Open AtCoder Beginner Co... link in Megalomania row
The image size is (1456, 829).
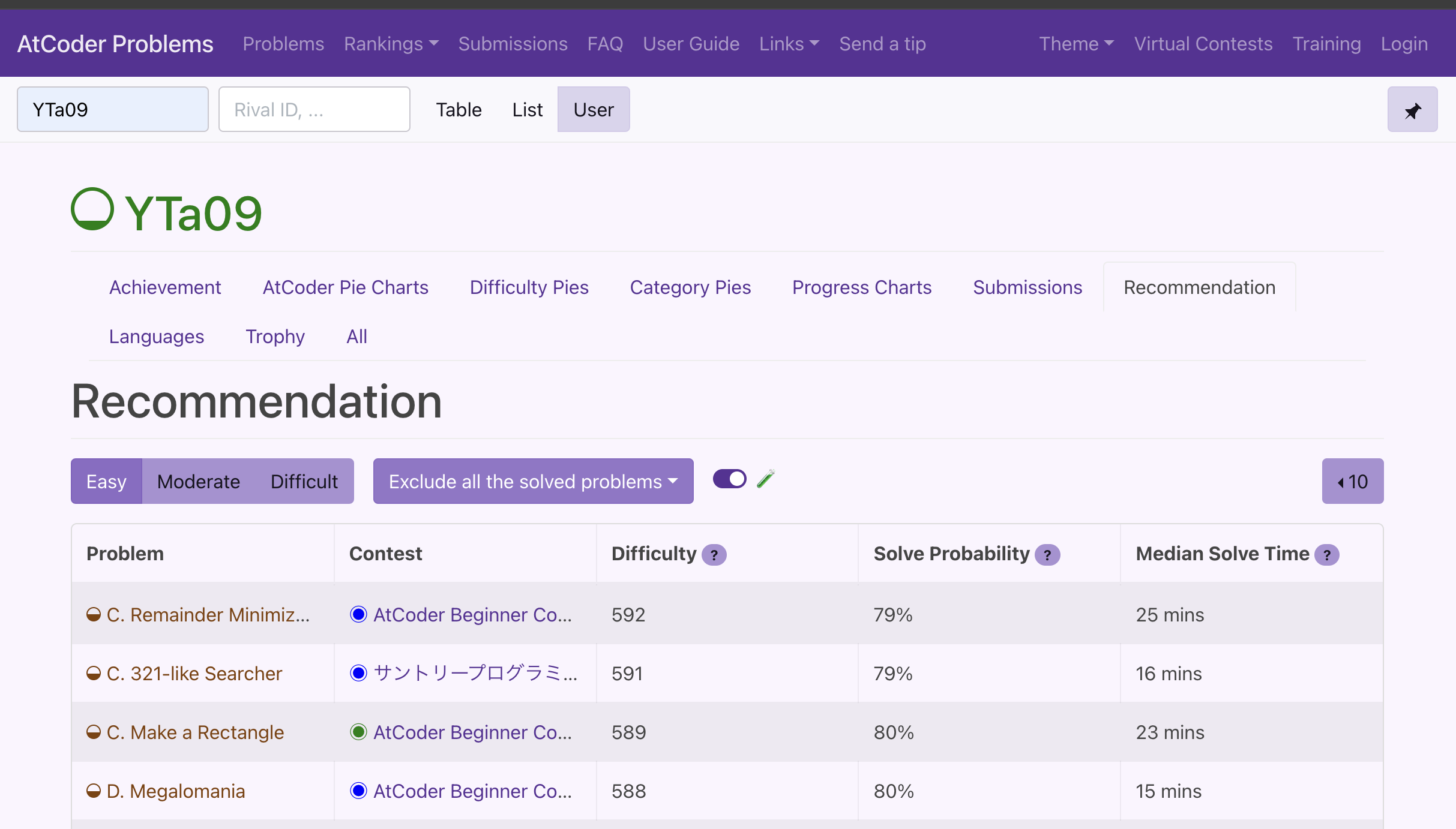[473, 791]
